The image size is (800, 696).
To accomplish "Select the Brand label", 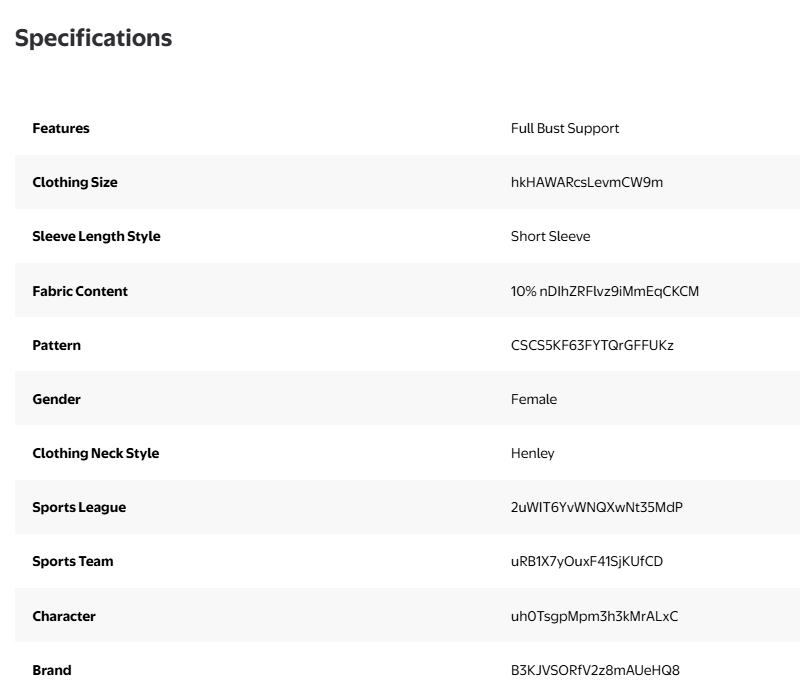I will click(x=52, y=670).
